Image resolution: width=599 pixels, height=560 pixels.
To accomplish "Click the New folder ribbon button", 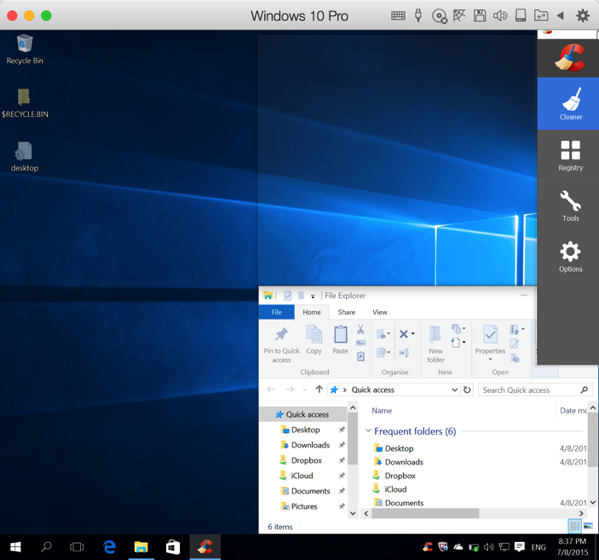I will point(435,344).
